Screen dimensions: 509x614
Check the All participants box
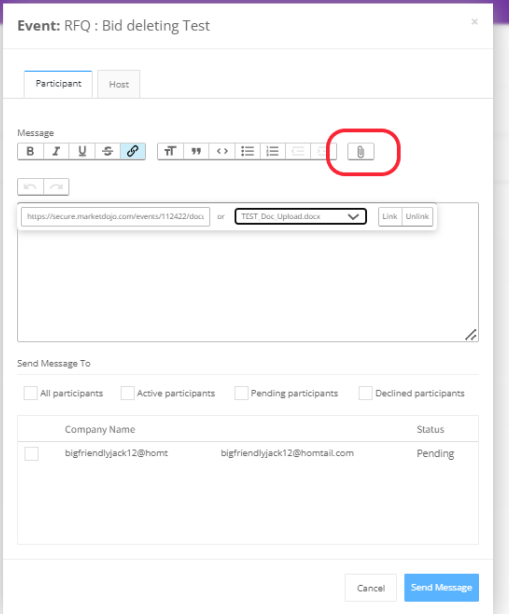(x=31, y=393)
